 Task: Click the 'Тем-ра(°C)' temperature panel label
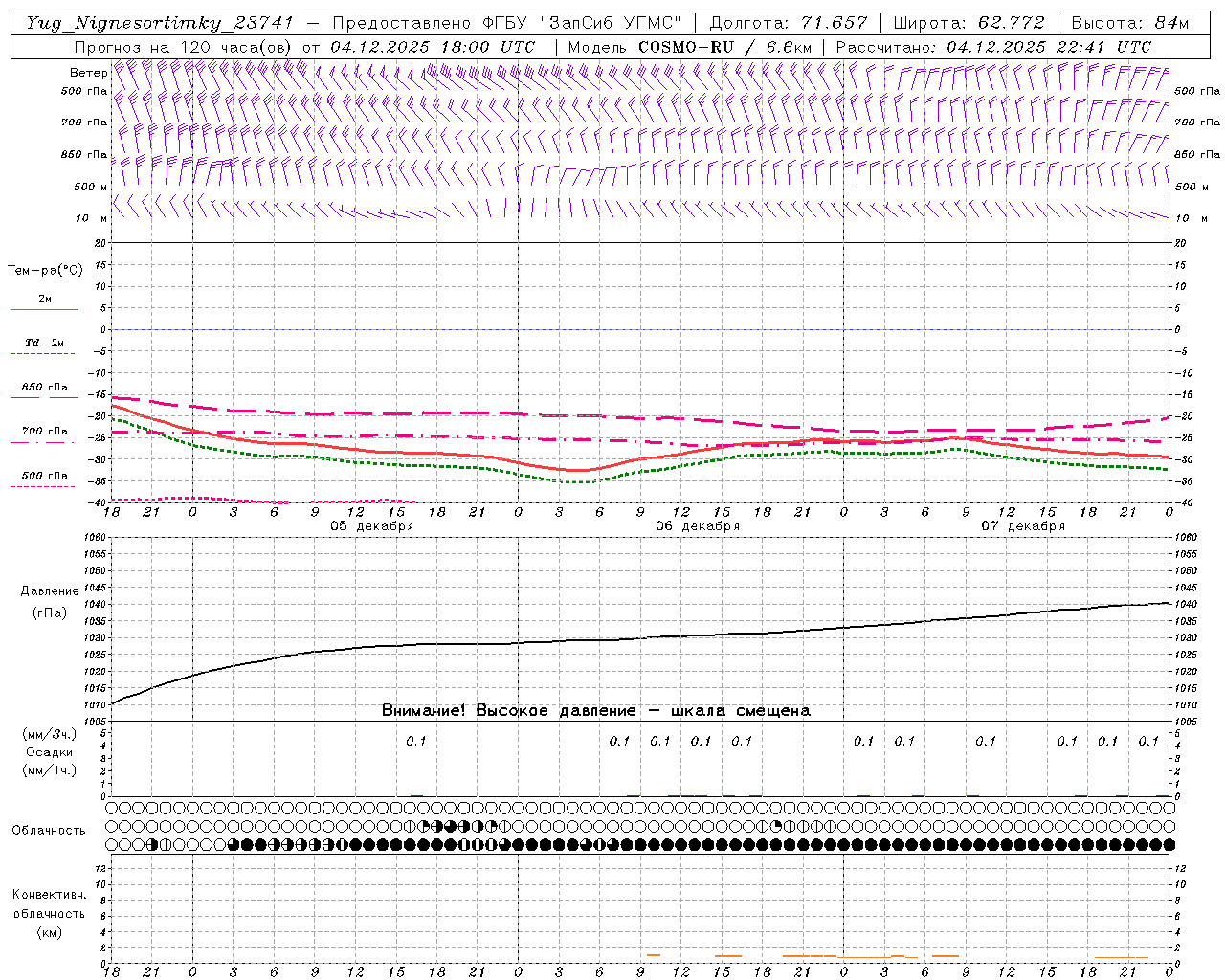pos(45,271)
